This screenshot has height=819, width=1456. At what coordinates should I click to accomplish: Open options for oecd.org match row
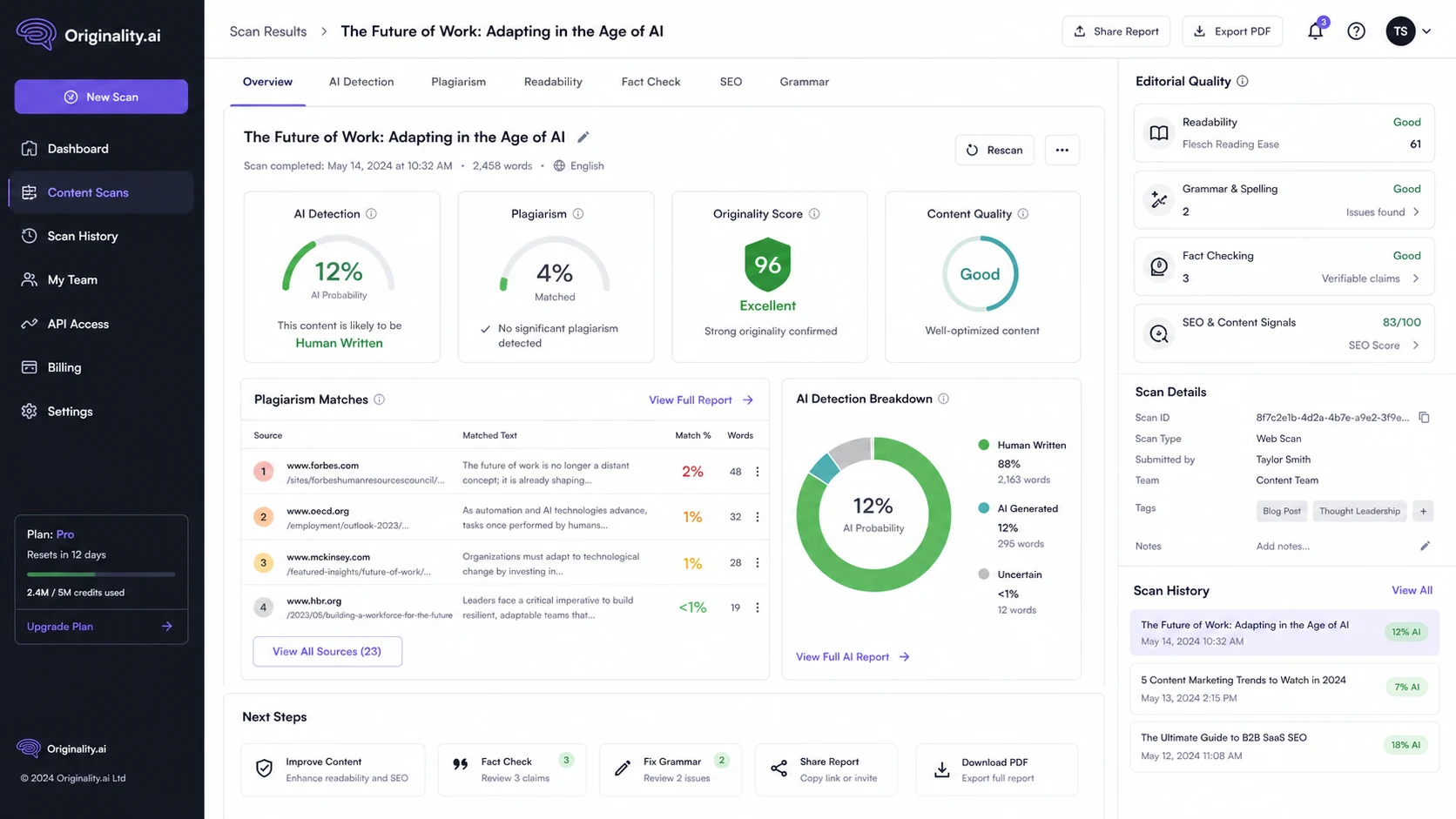click(x=757, y=517)
